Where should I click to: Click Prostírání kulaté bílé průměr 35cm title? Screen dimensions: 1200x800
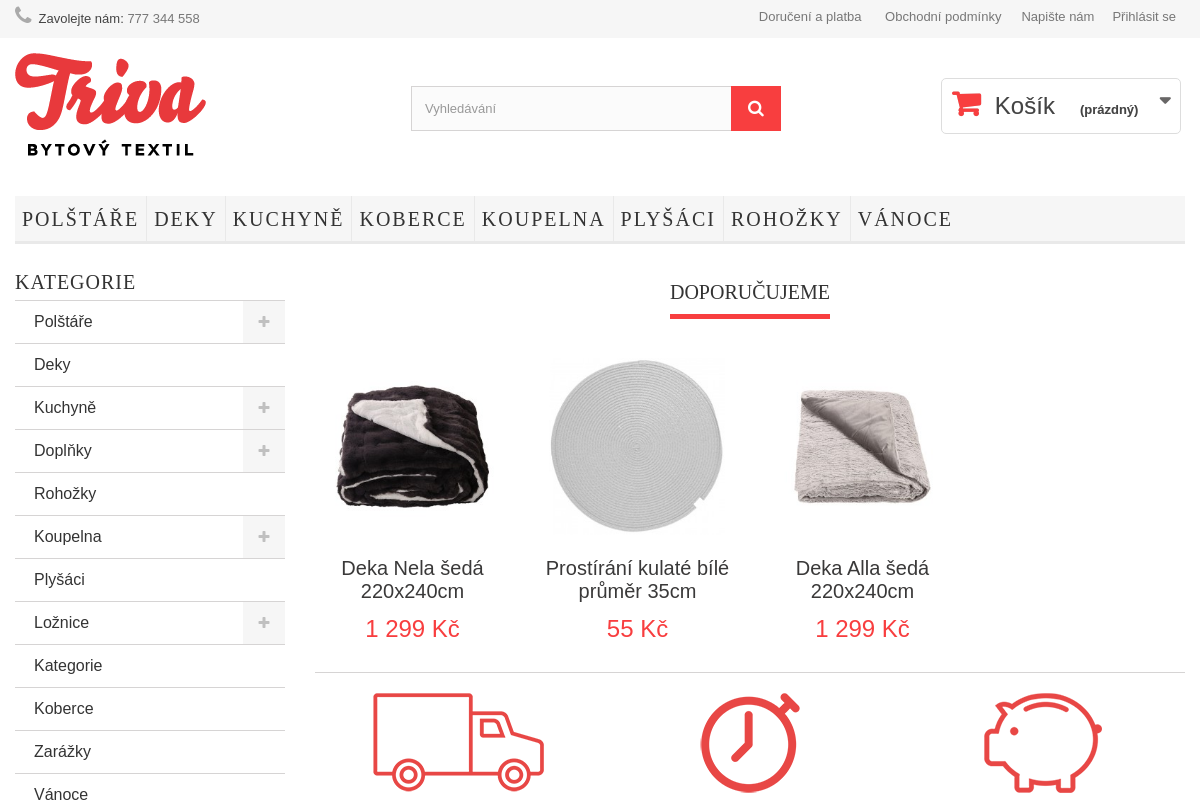637,580
